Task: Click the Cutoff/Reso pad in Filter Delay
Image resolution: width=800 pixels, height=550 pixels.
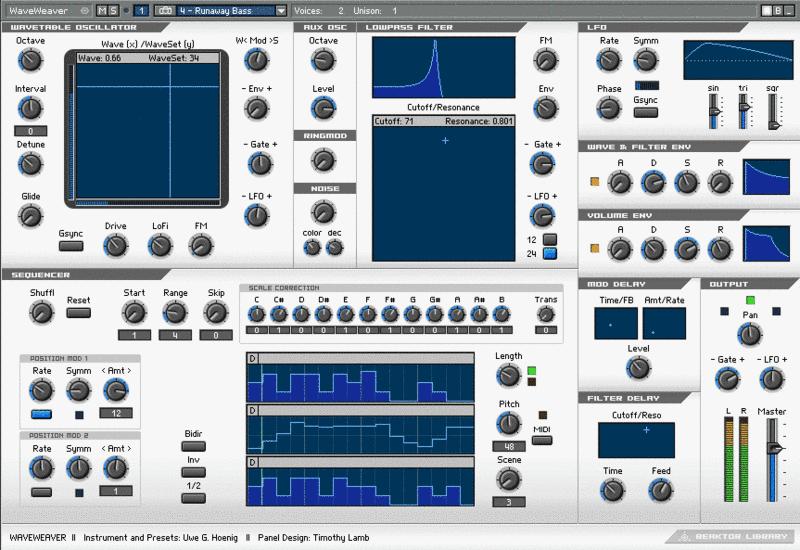Action: coord(636,440)
